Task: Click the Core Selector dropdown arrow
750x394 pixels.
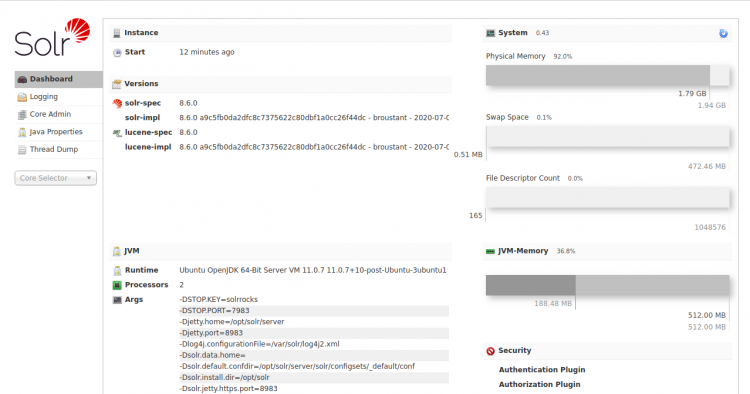Action: pos(89,178)
